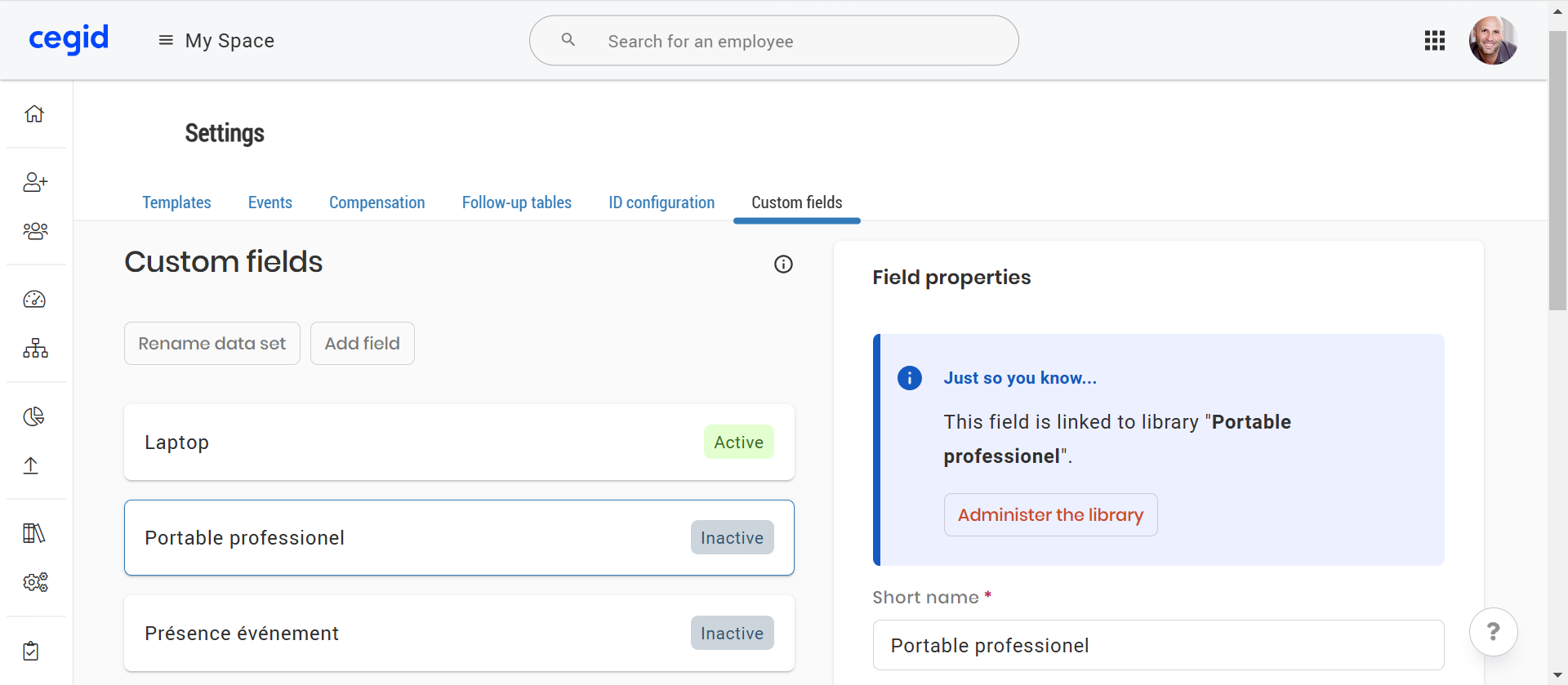This screenshot has height=685, width=1568.
Task: Switch to the Templates tab
Action: tap(176, 202)
